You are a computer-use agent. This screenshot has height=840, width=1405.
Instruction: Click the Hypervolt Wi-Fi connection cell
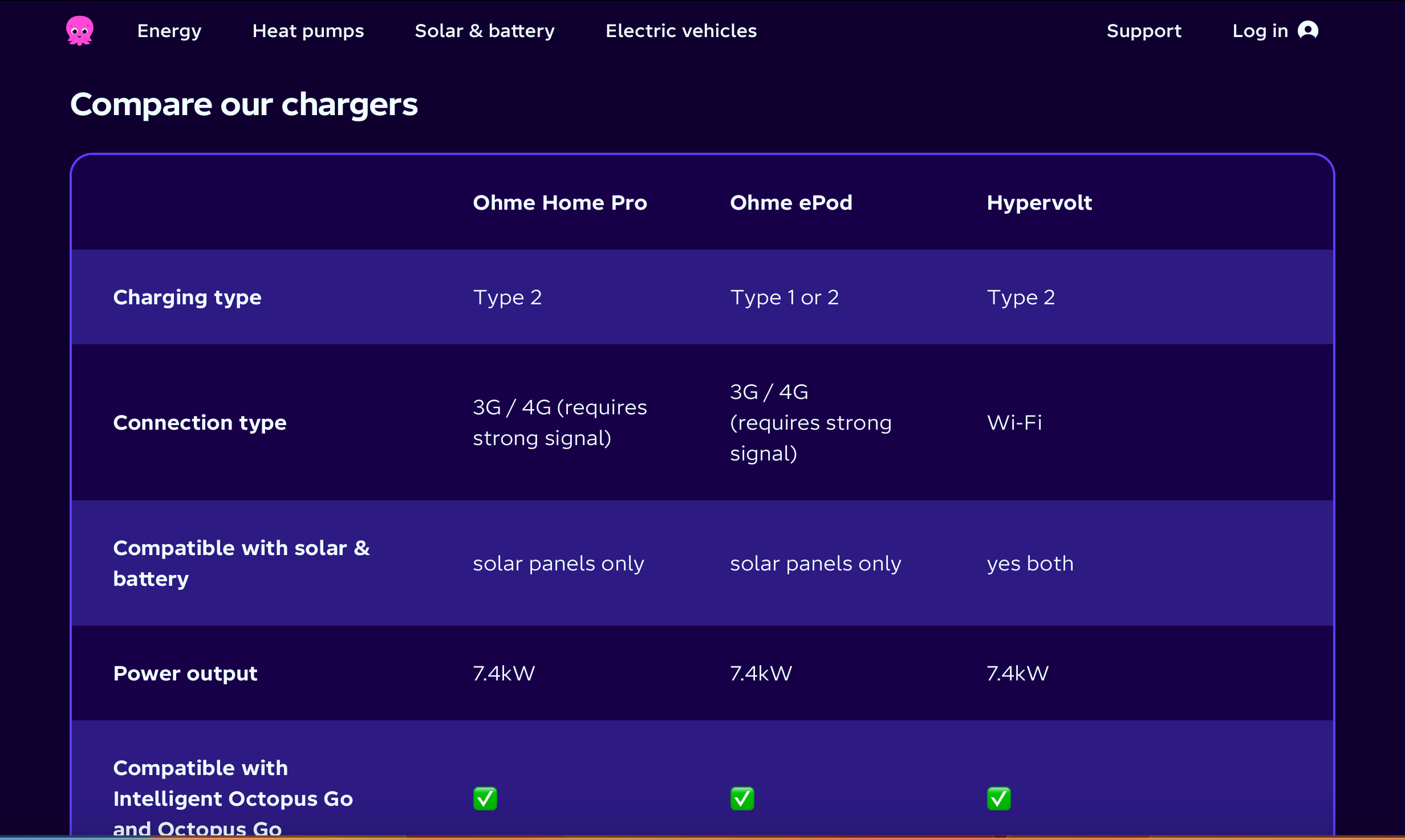pyautogui.click(x=1014, y=423)
